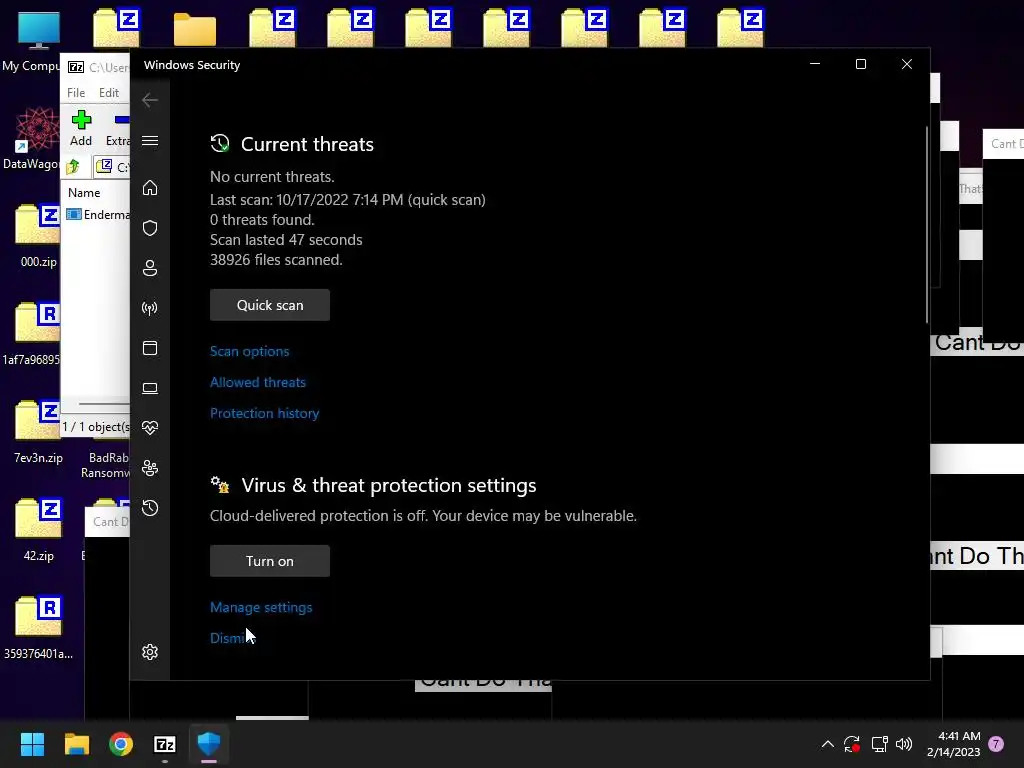Switch to 7-Zip in taskbar
Image resolution: width=1024 pixels, height=768 pixels.
165,744
